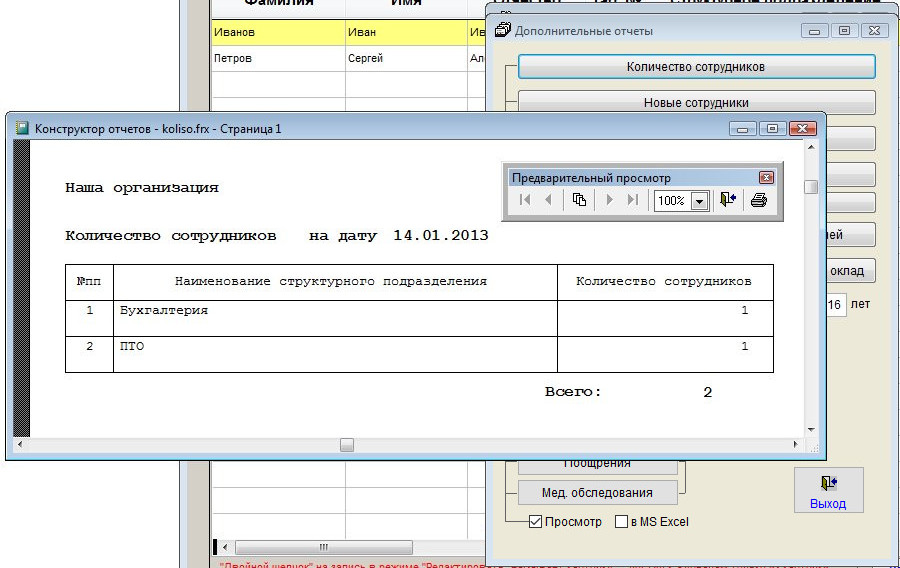The image size is (900, 568).
Task: Click the Новые сотрудники button
Action: (x=696, y=102)
